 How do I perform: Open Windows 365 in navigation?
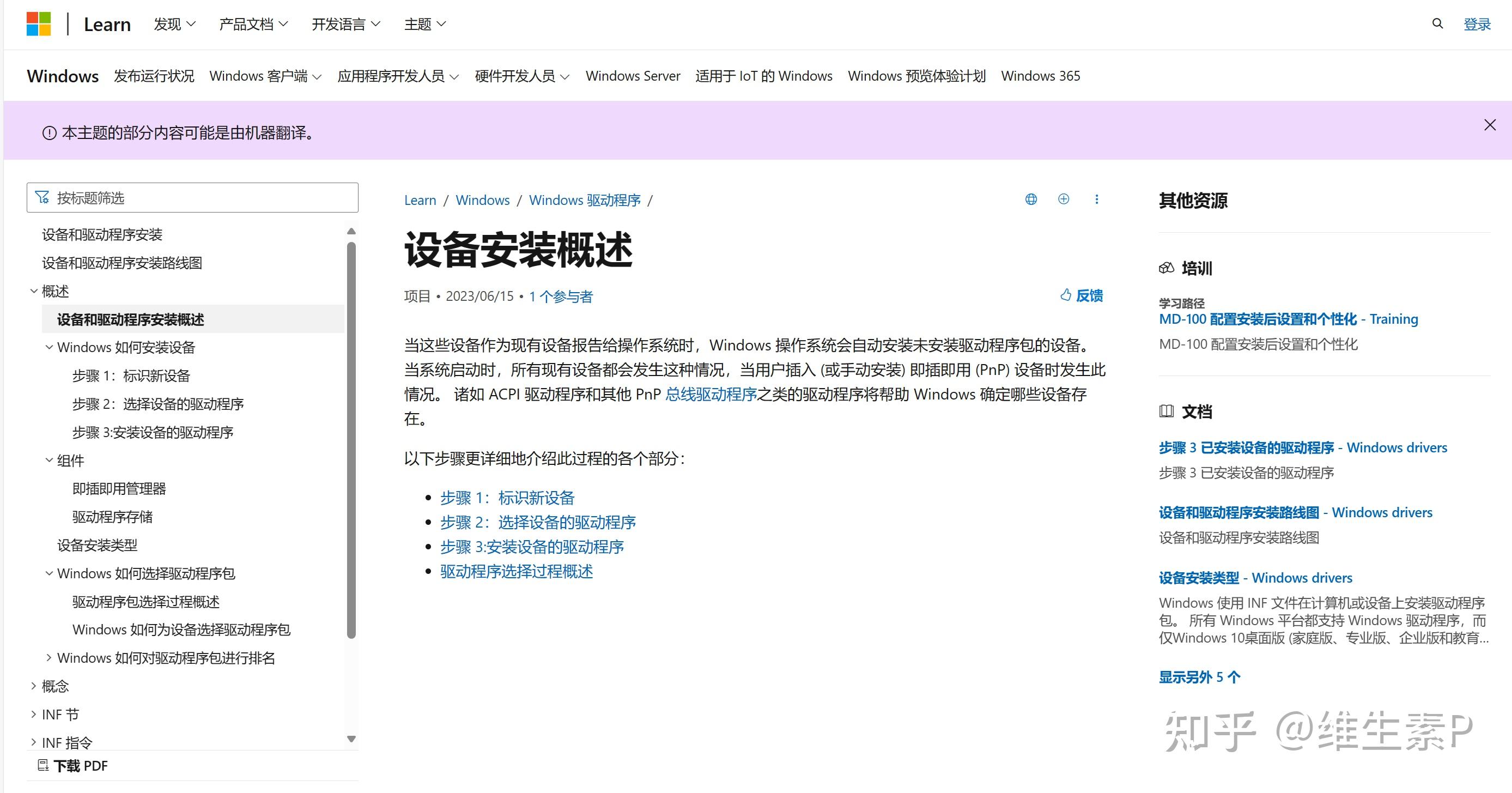[1040, 76]
